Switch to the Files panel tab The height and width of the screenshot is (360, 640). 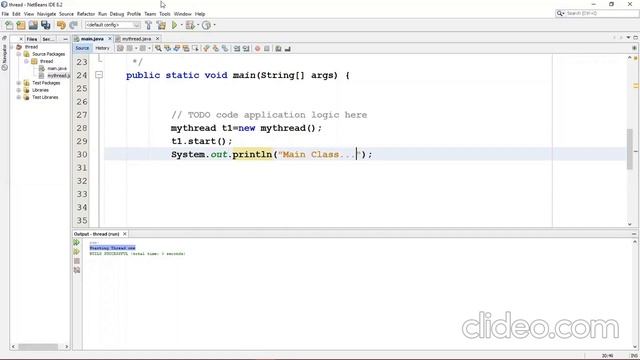(32, 39)
